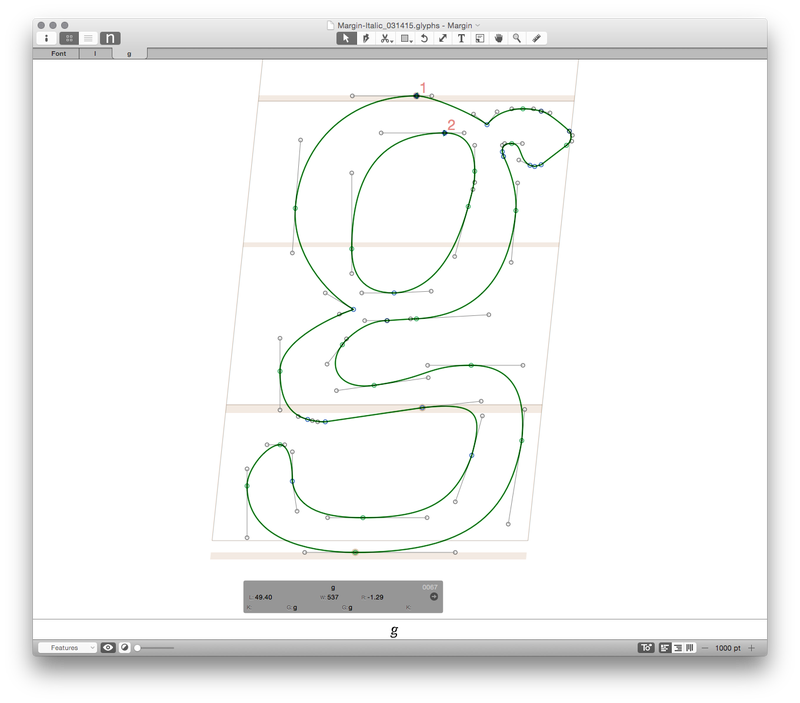Adjust the preview blur slider knob
This screenshot has width=800, height=703.
point(137,648)
